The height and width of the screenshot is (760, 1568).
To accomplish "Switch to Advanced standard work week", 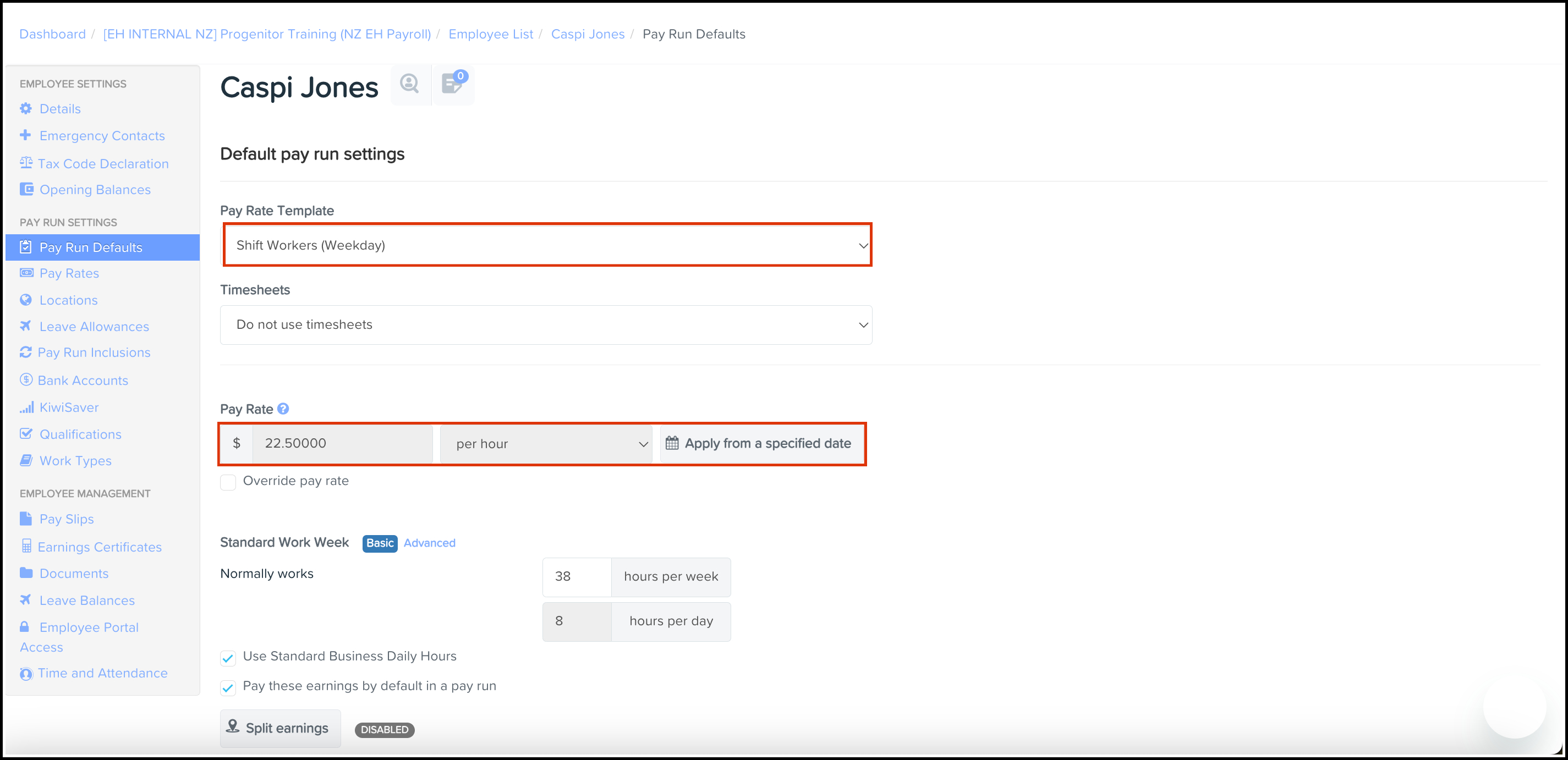I will (429, 543).
